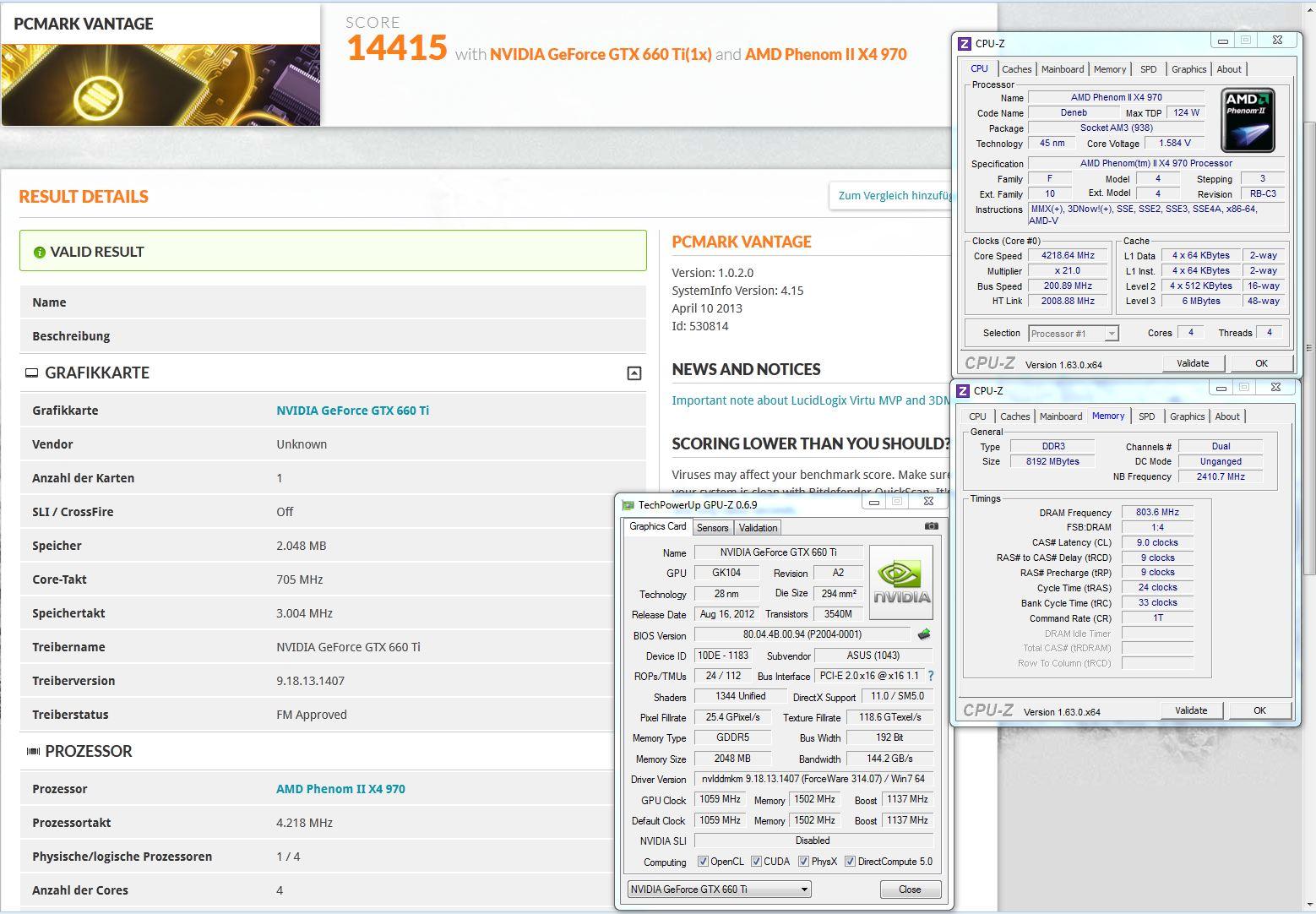Click the lower CPU-Z window title icon
This screenshot has height=914, width=1316.
962,390
